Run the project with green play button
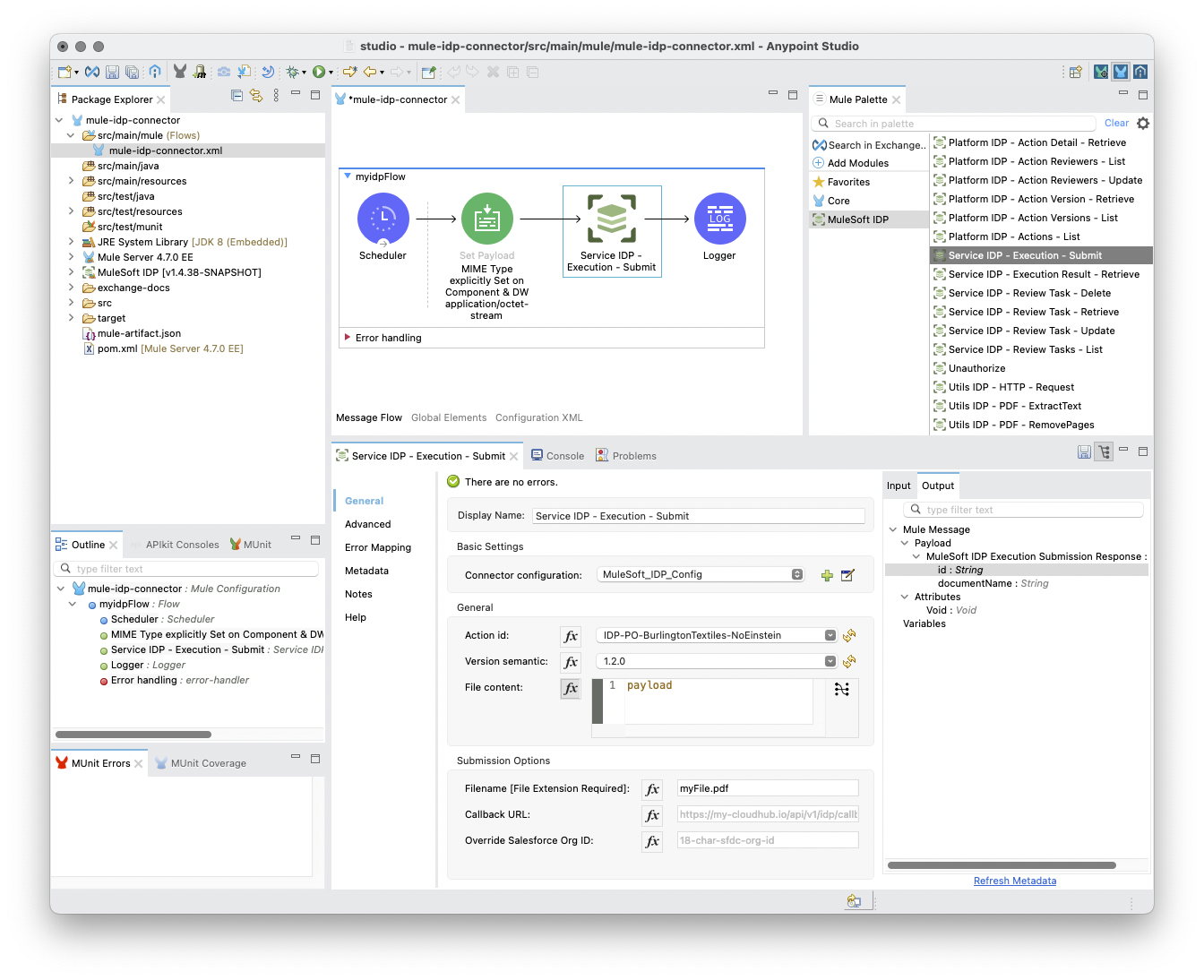Screen dimensions: 1204x980 coord(318,72)
